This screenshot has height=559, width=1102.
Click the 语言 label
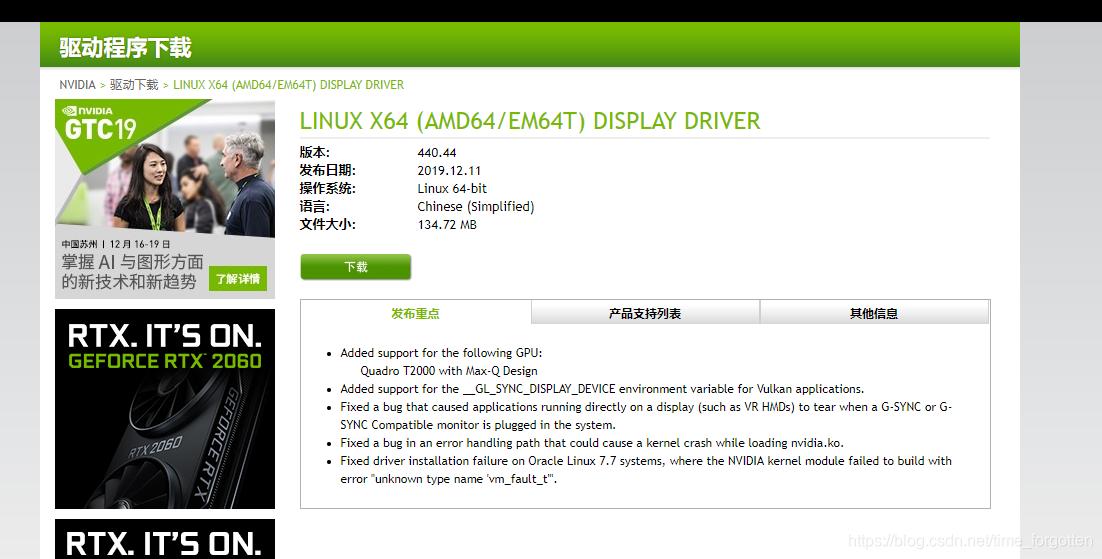tap(314, 207)
